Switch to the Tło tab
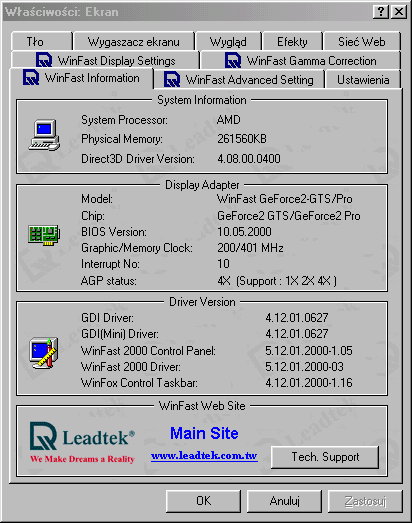The height and width of the screenshot is (523, 412). coord(41,41)
